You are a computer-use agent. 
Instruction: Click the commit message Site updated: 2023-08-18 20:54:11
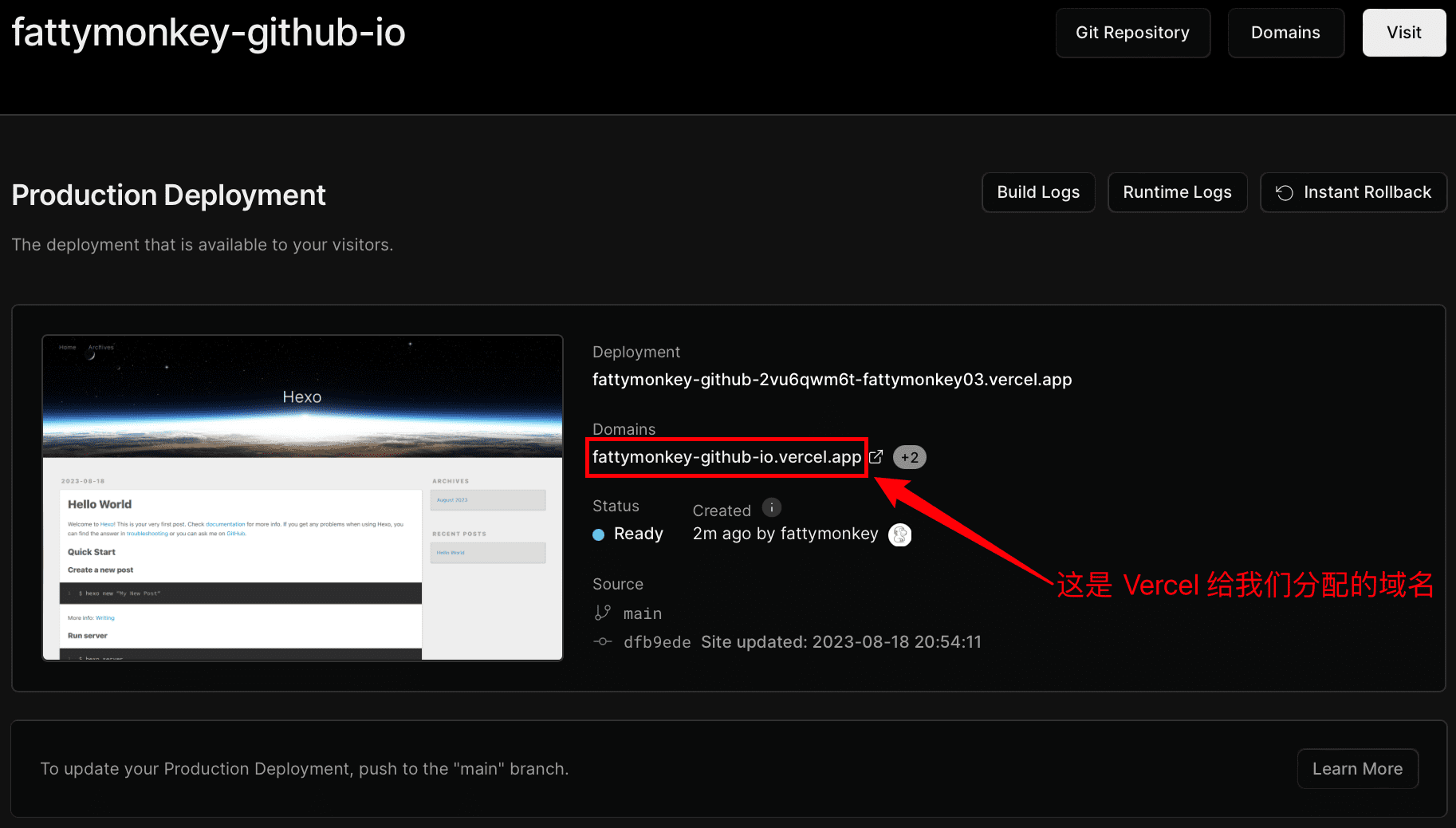(x=841, y=642)
